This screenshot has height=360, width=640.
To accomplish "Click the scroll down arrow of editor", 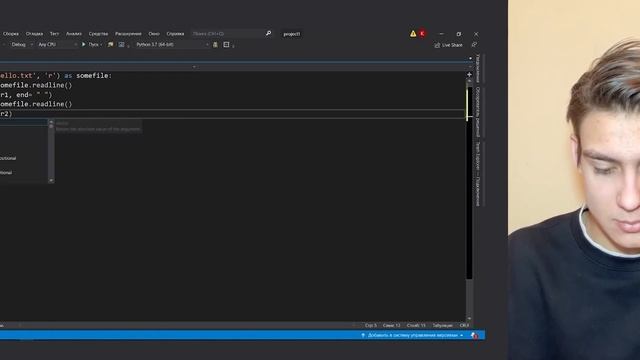I will (x=469, y=318).
